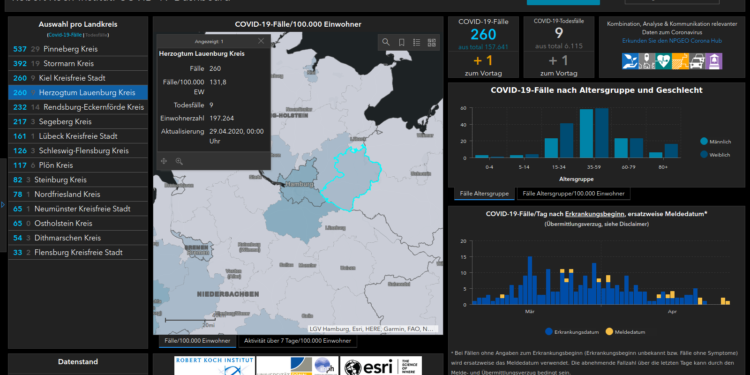The height and width of the screenshot is (375, 750).
Task: Toggle Meldedatum series in daily cases legend
Action: [x=625, y=331]
